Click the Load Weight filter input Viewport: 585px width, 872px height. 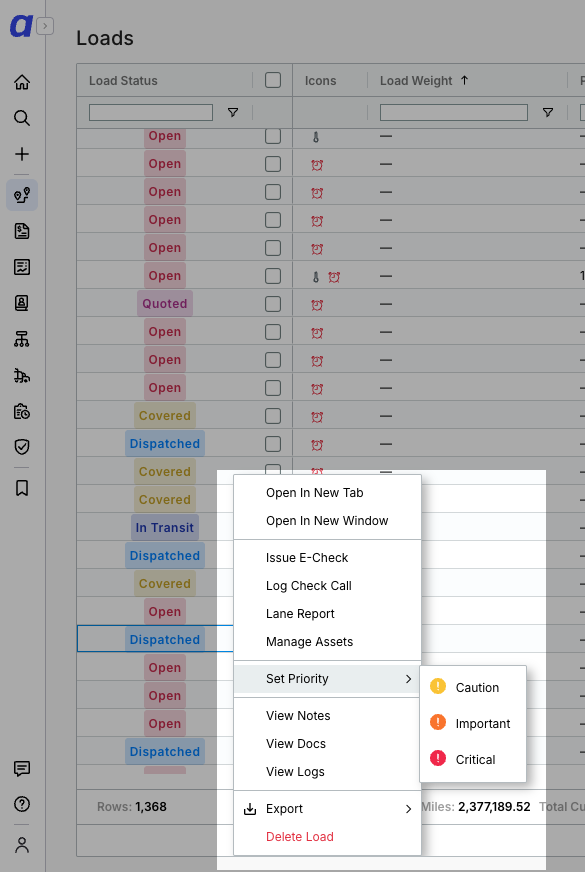click(454, 112)
